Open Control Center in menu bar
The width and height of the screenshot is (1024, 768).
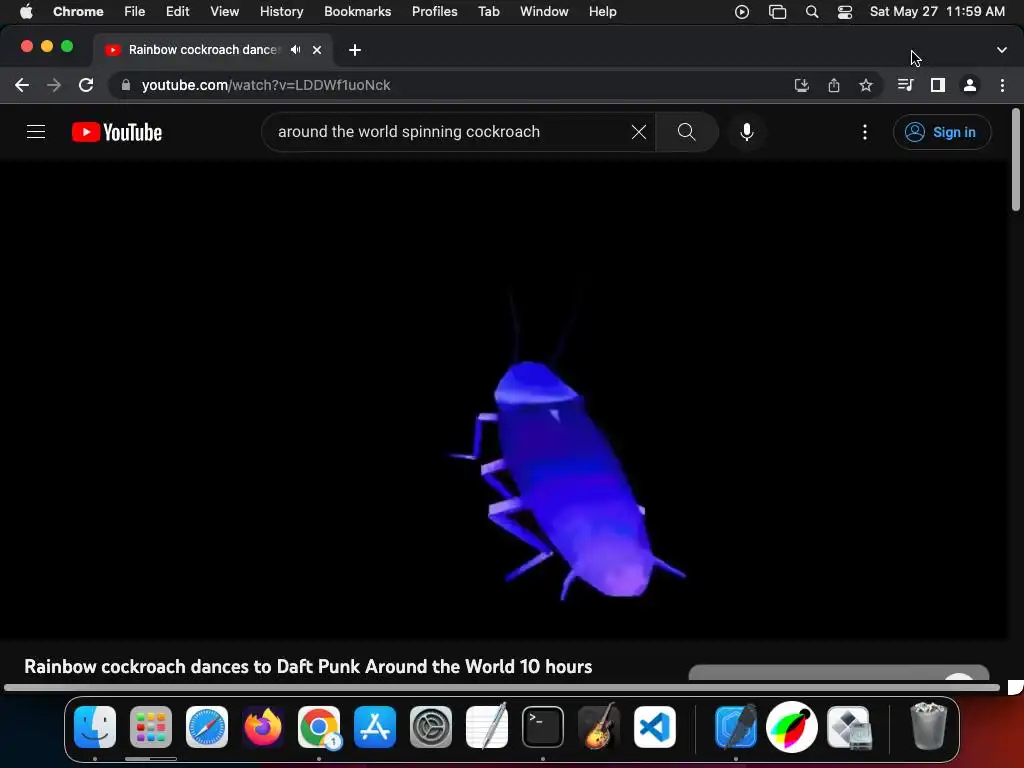[x=844, y=12]
